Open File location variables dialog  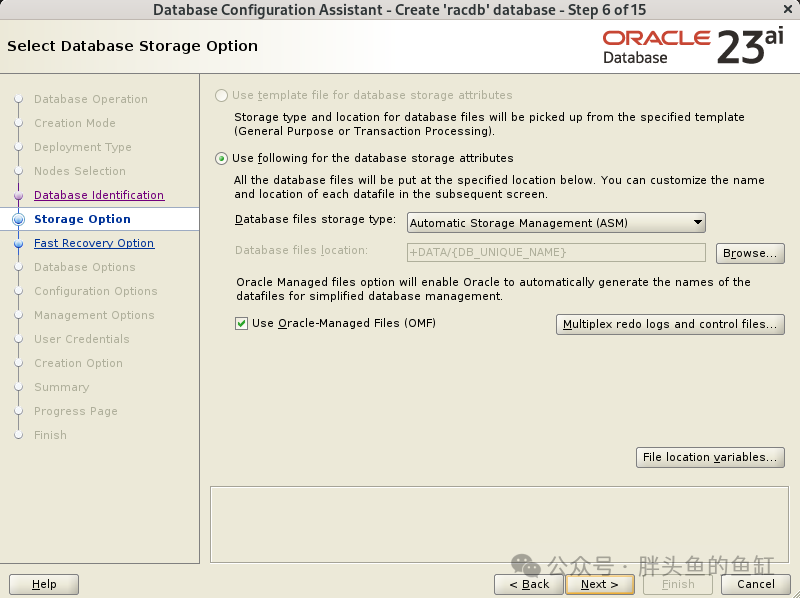[710, 457]
